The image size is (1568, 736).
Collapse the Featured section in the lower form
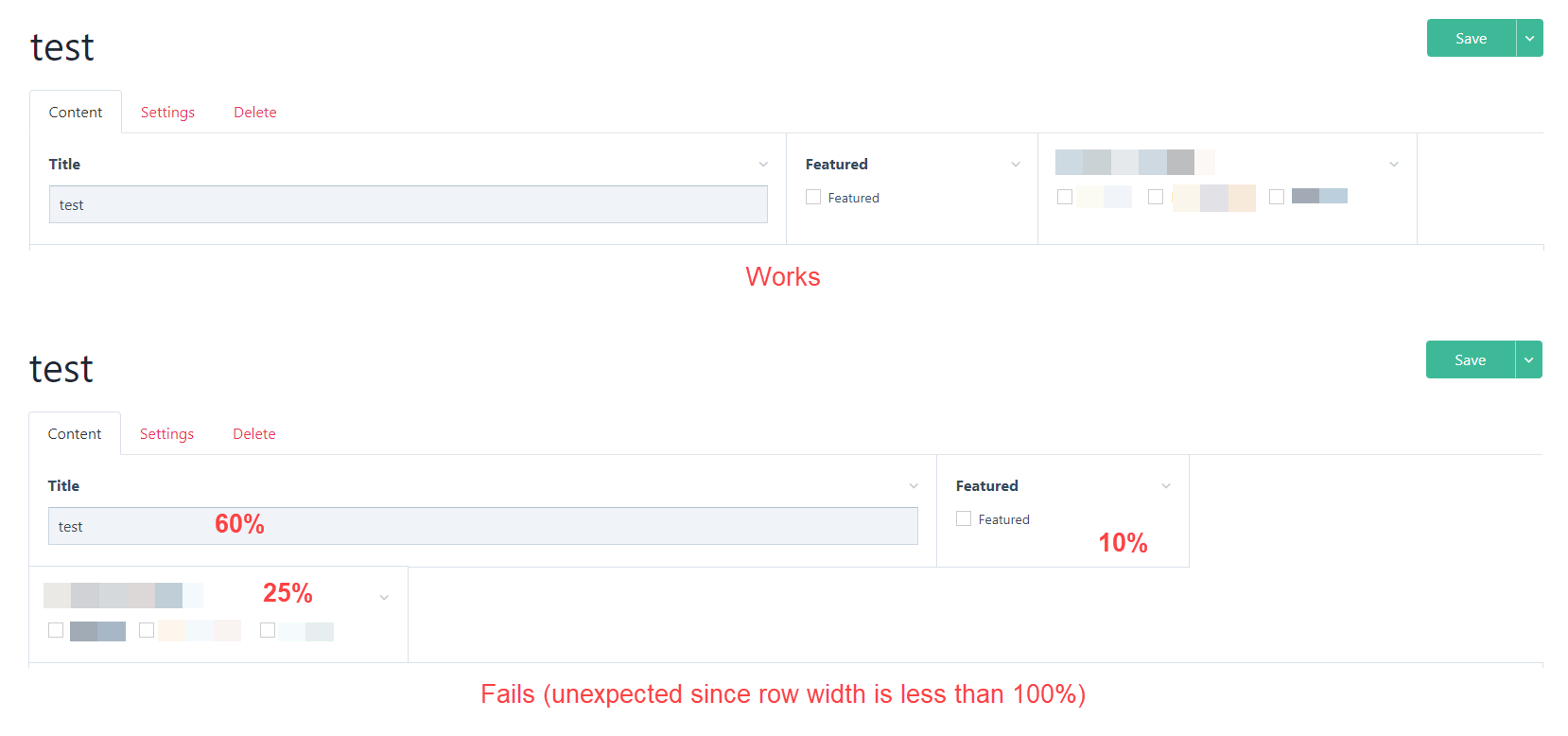pos(1165,485)
